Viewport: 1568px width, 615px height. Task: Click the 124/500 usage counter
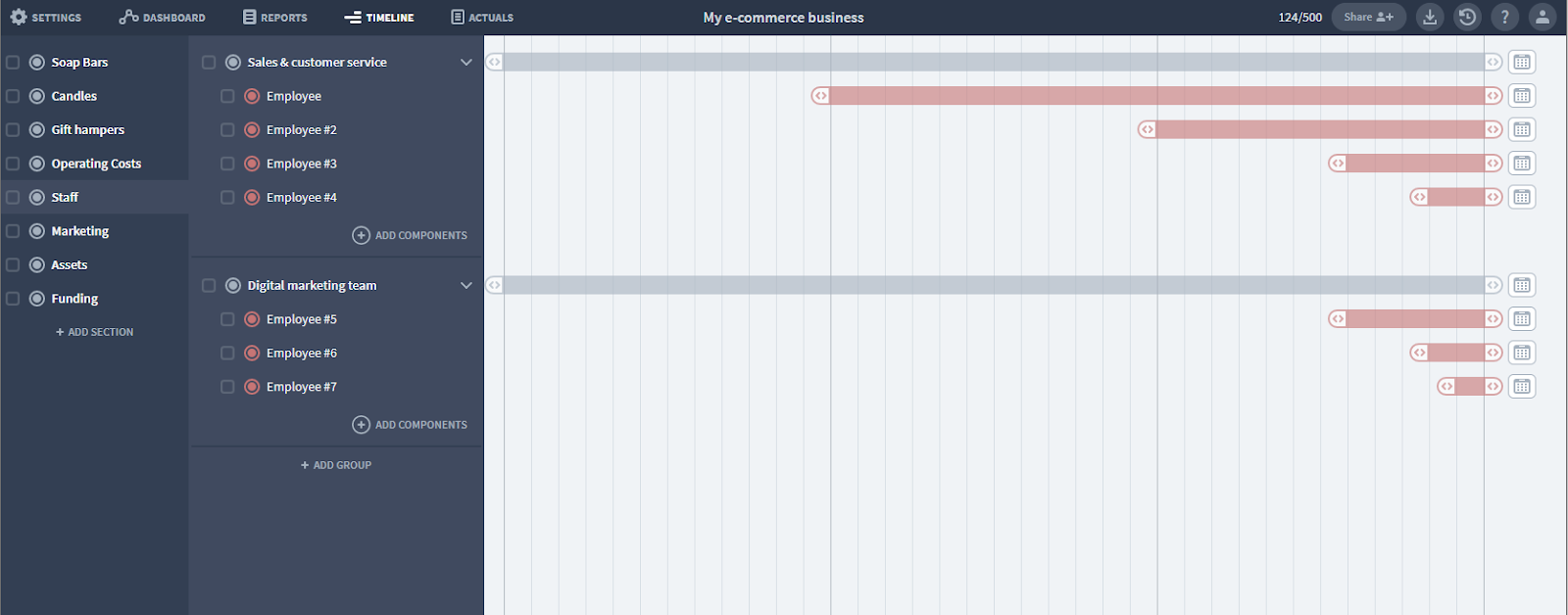point(1299,17)
